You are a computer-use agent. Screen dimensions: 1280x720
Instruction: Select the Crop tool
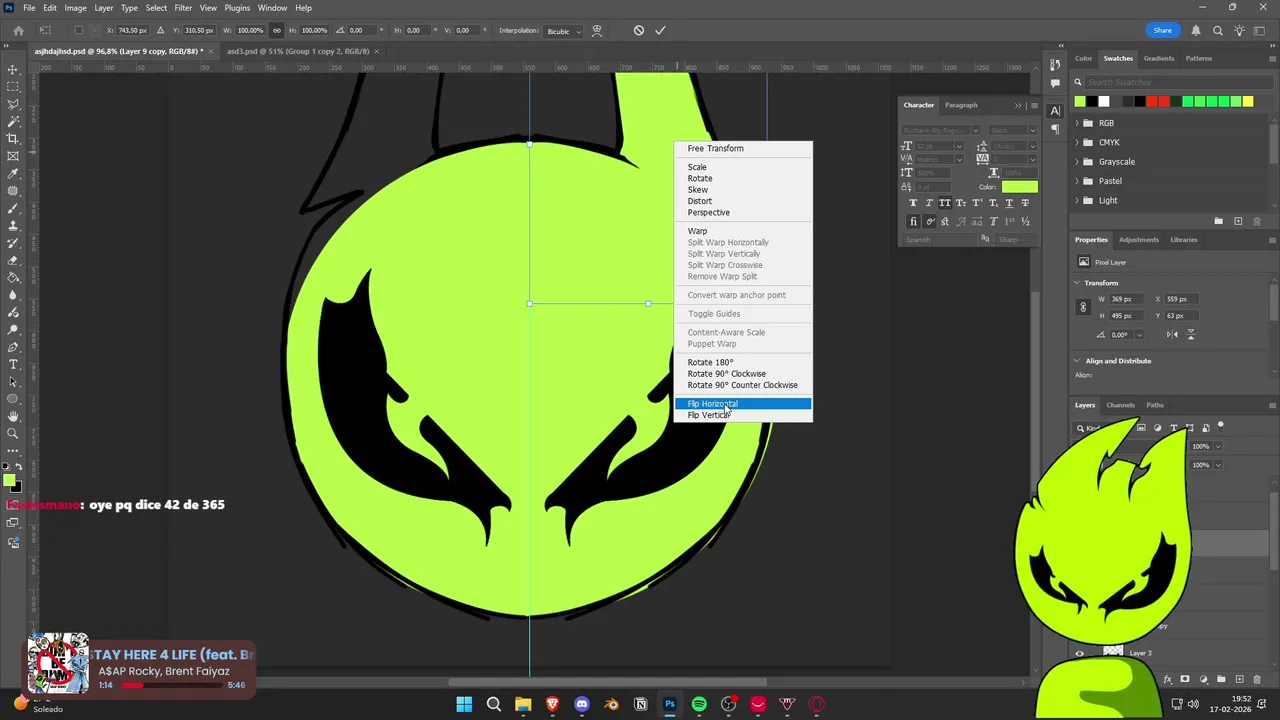click(13, 139)
